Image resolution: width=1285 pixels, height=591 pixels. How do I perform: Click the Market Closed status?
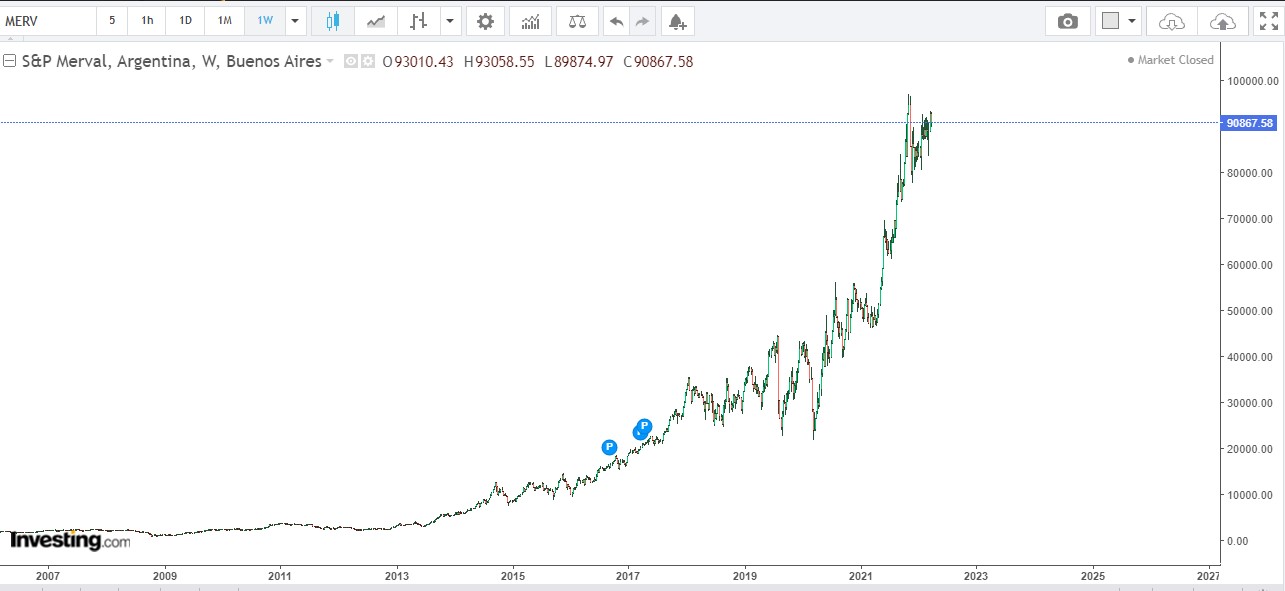[1170, 60]
